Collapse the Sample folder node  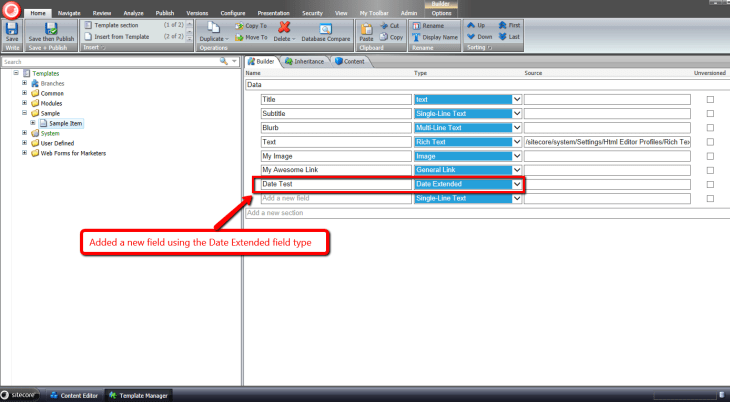pos(24,113)
